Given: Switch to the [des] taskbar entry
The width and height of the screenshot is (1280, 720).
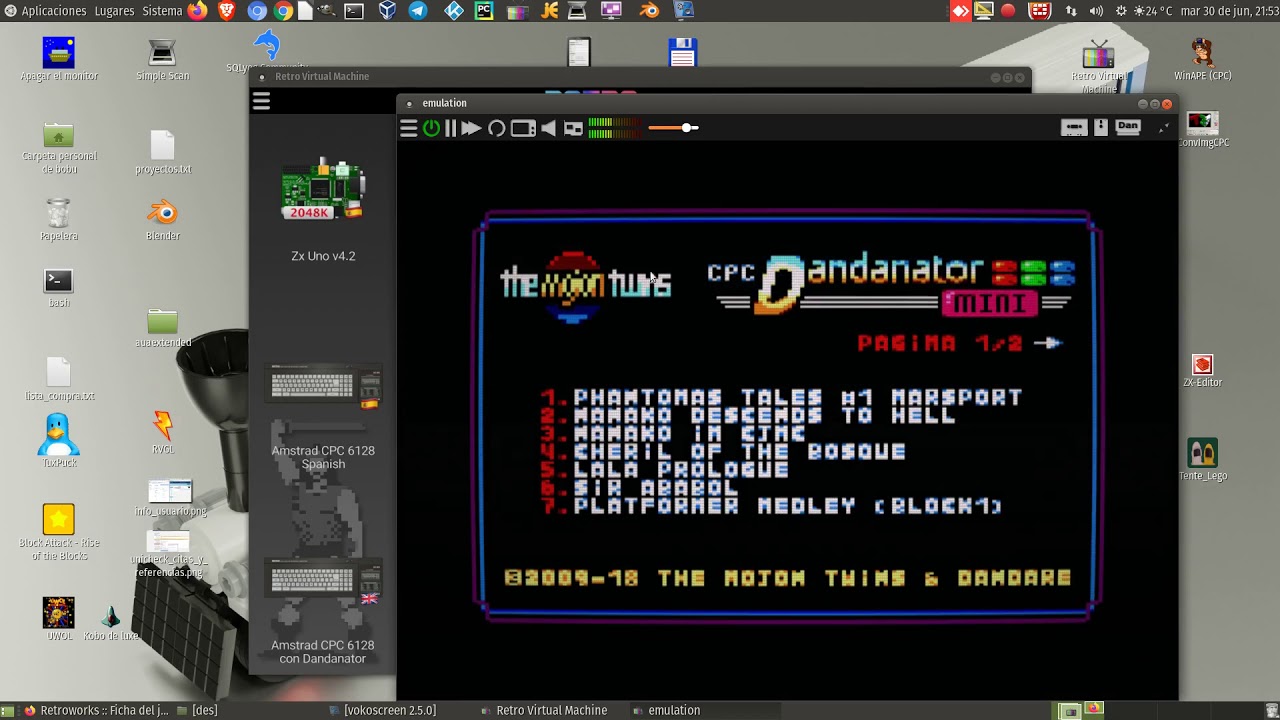Looking at the screenshot, I should 197,710.
